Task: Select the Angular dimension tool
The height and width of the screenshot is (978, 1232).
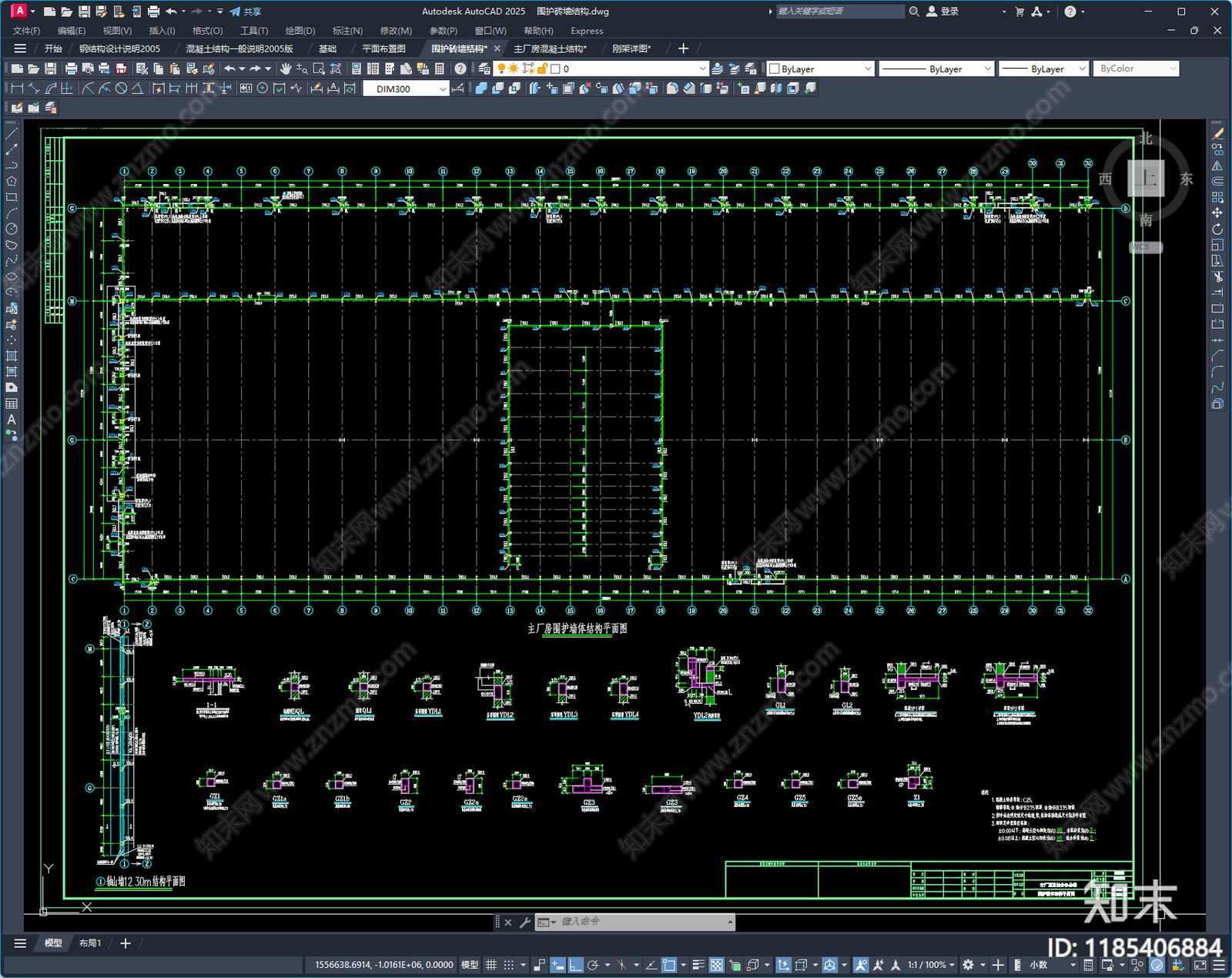Action: (137, 89)
